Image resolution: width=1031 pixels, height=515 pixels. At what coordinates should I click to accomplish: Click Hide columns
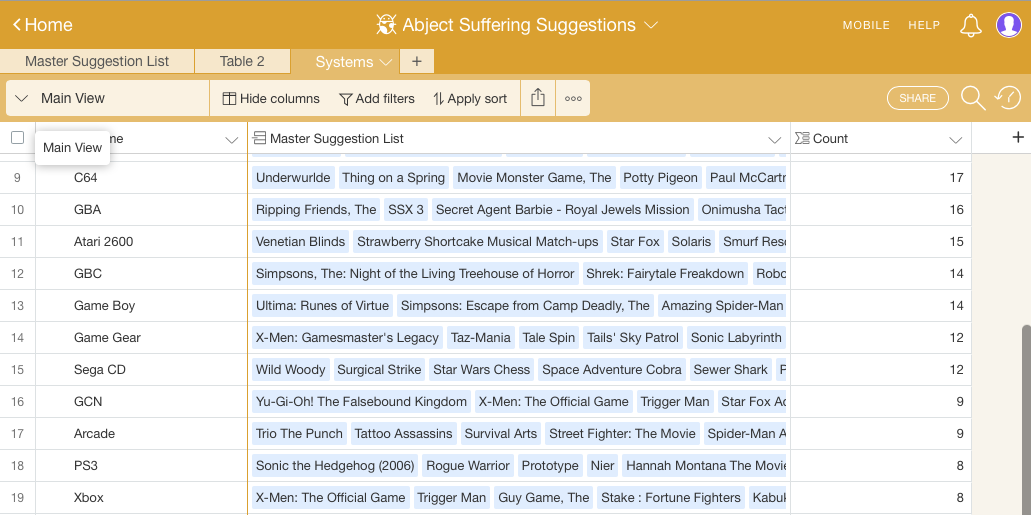pos(271,99)
